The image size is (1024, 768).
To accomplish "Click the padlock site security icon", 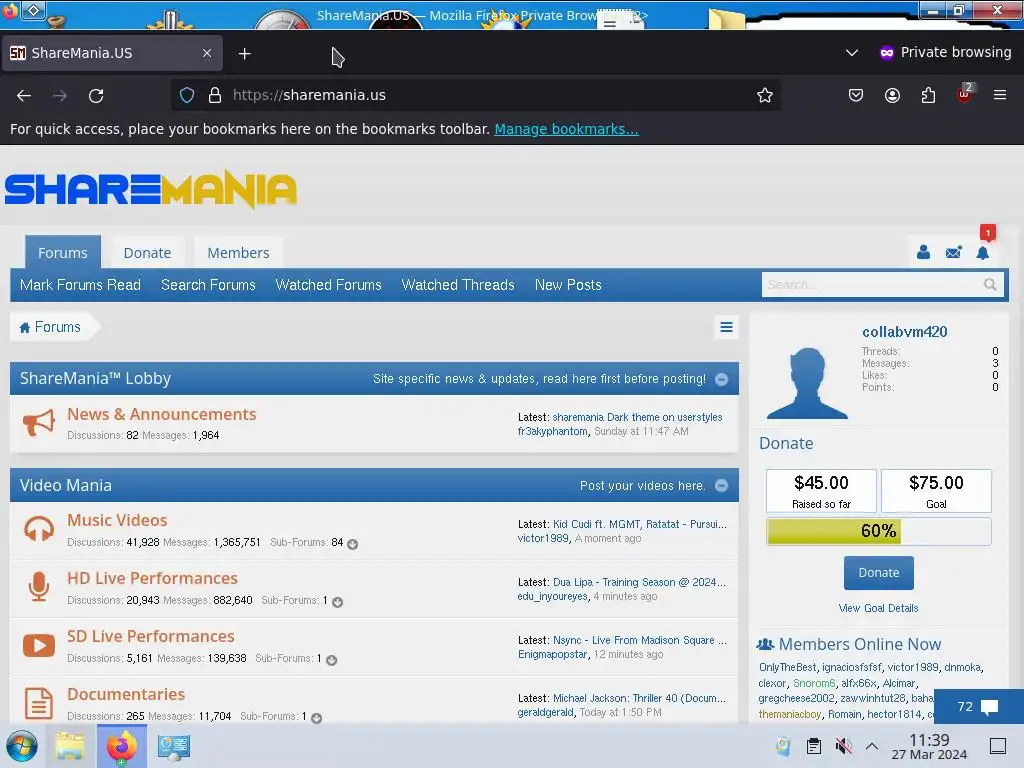I will coord(215,95).
